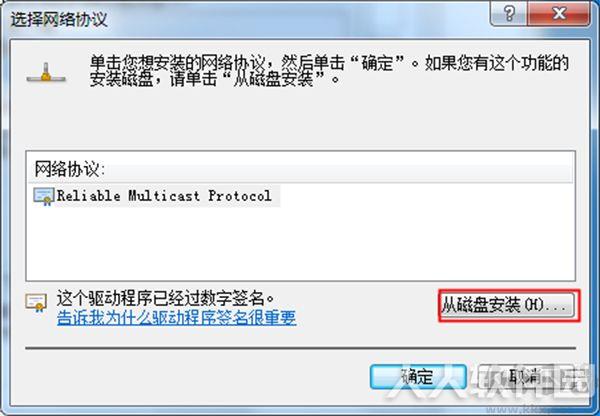Close the 选择网络协议 dialog
This screenshot has width=600, height=416.
pos(559,14)
